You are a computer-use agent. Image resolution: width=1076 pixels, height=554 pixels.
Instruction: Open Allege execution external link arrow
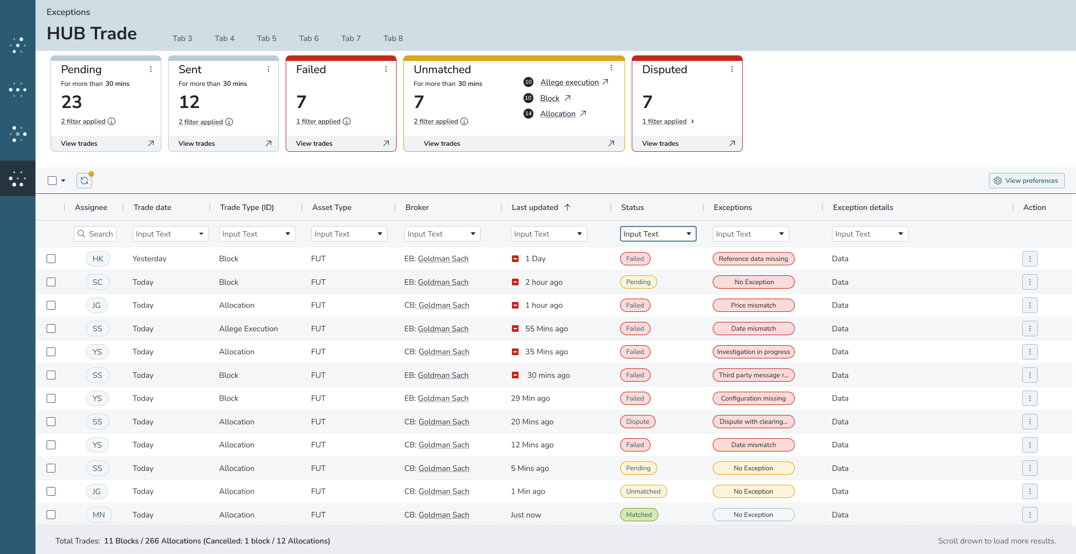point(605,83)
